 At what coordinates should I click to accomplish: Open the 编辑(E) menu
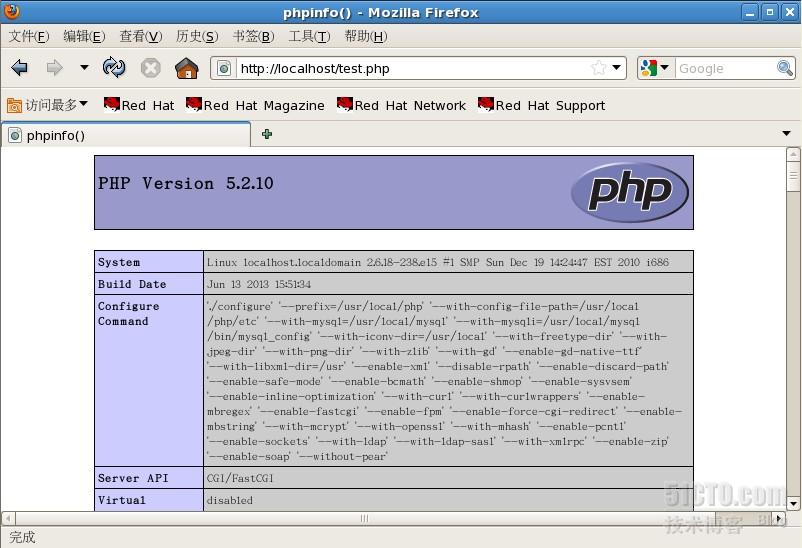84,36
